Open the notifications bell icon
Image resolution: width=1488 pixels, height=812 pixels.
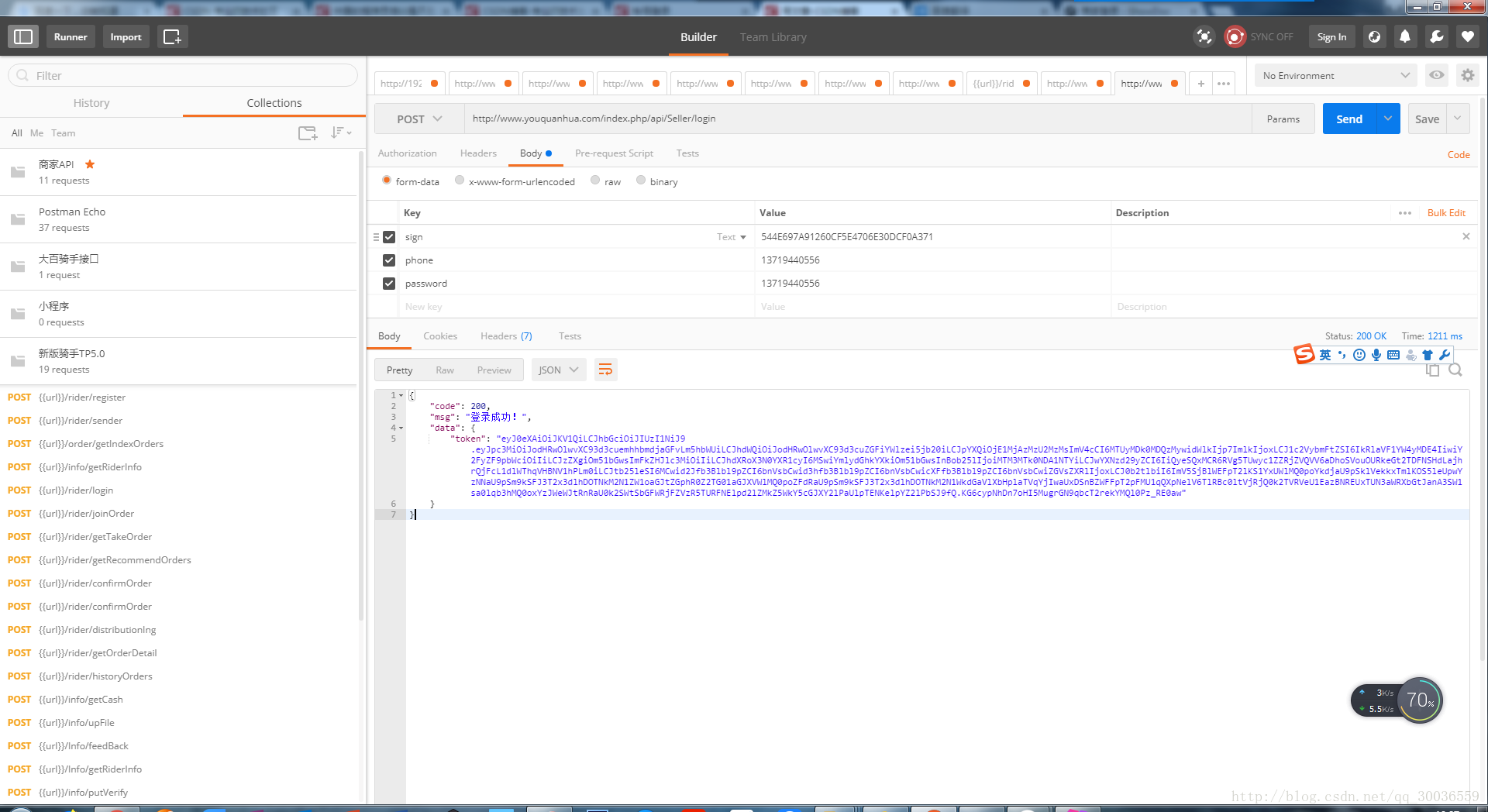click(x=1404, y=36)
